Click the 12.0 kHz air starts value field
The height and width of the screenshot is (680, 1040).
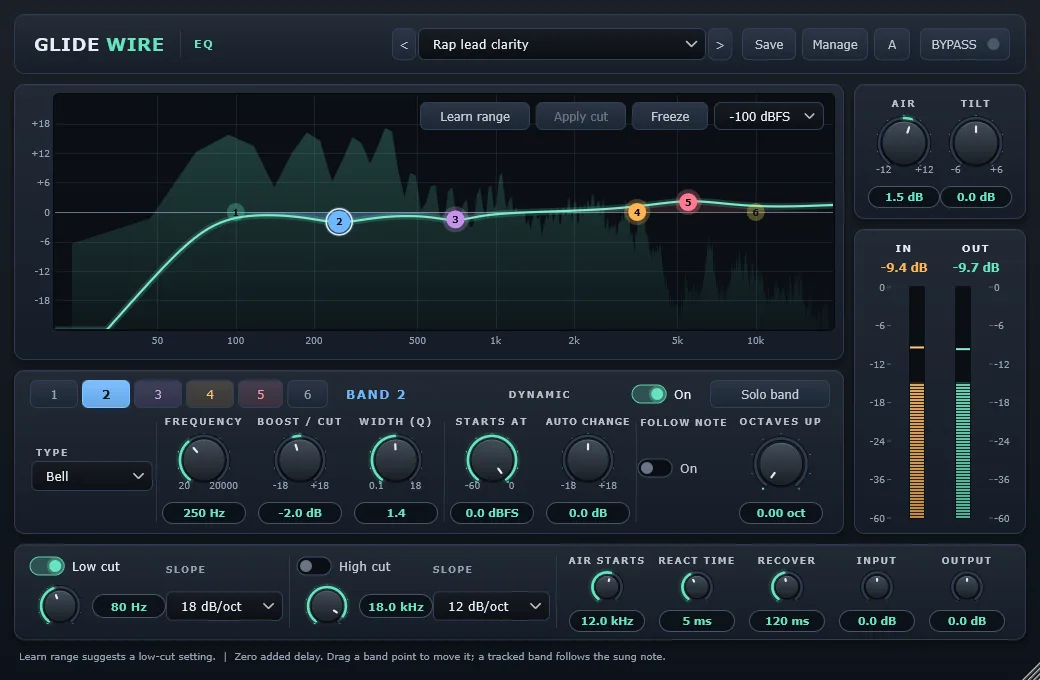pos(606,621)
